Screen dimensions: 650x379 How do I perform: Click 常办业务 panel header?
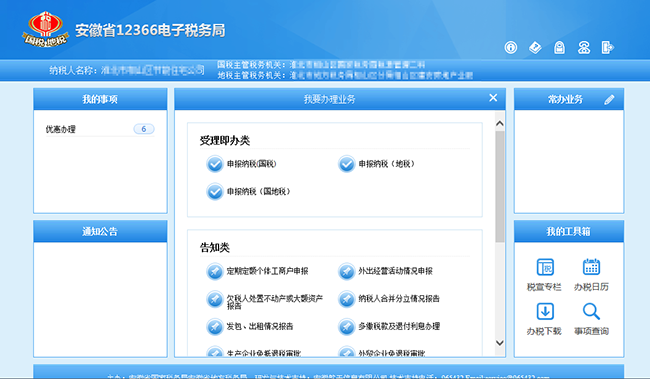569,99
